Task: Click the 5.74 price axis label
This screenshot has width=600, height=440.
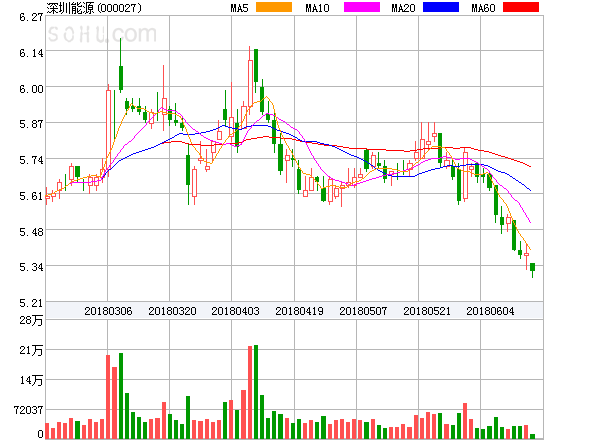Action: tap(31, 160)
